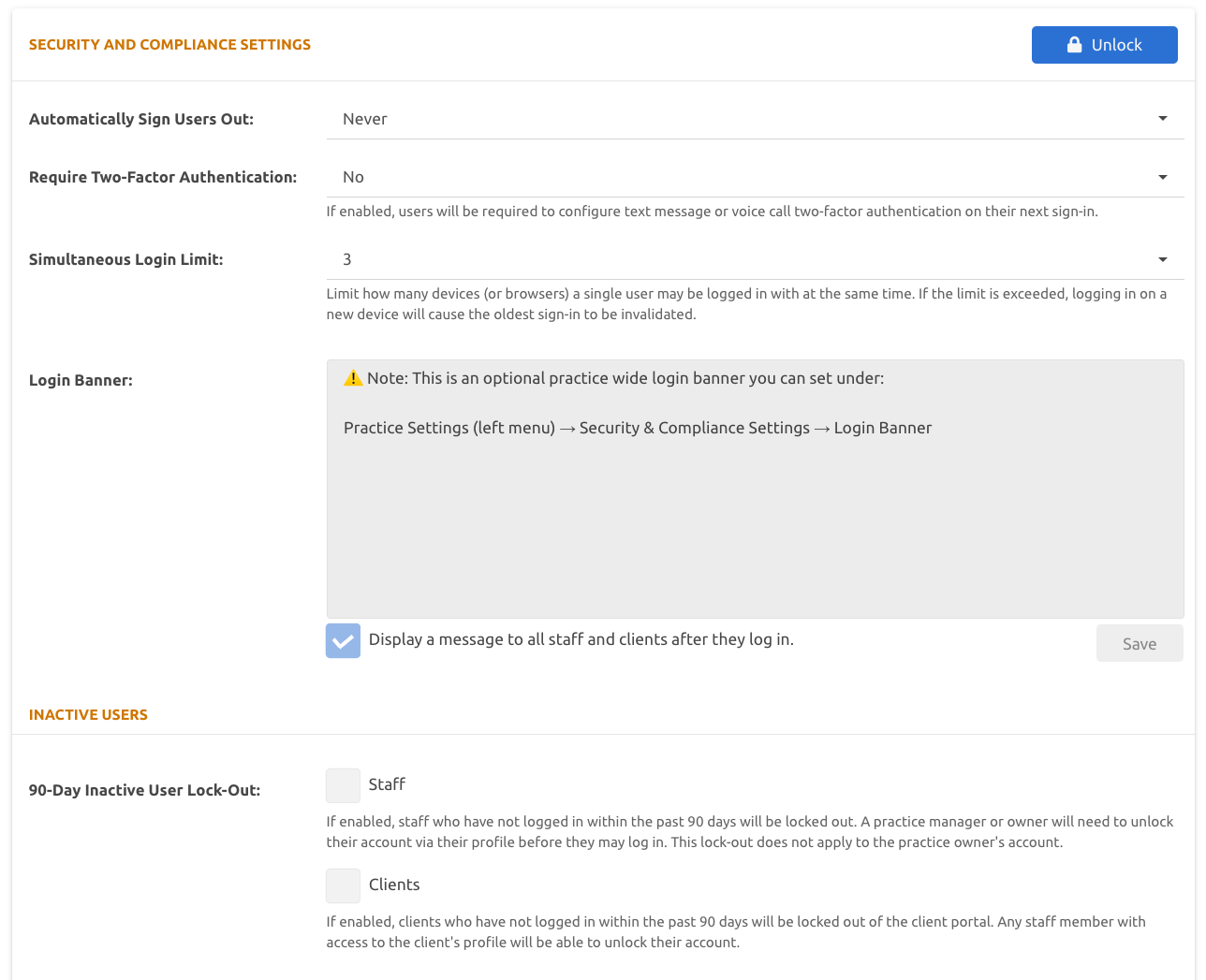1206x980 pixels.
Task: Click the 'No' value in the two-factor field
Action: tap(353, 177)
